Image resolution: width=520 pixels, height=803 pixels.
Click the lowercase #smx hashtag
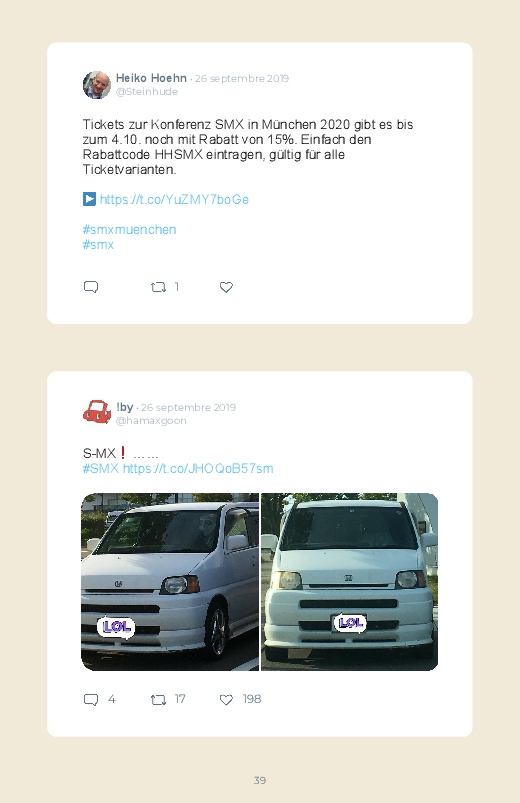pos(98,245)
